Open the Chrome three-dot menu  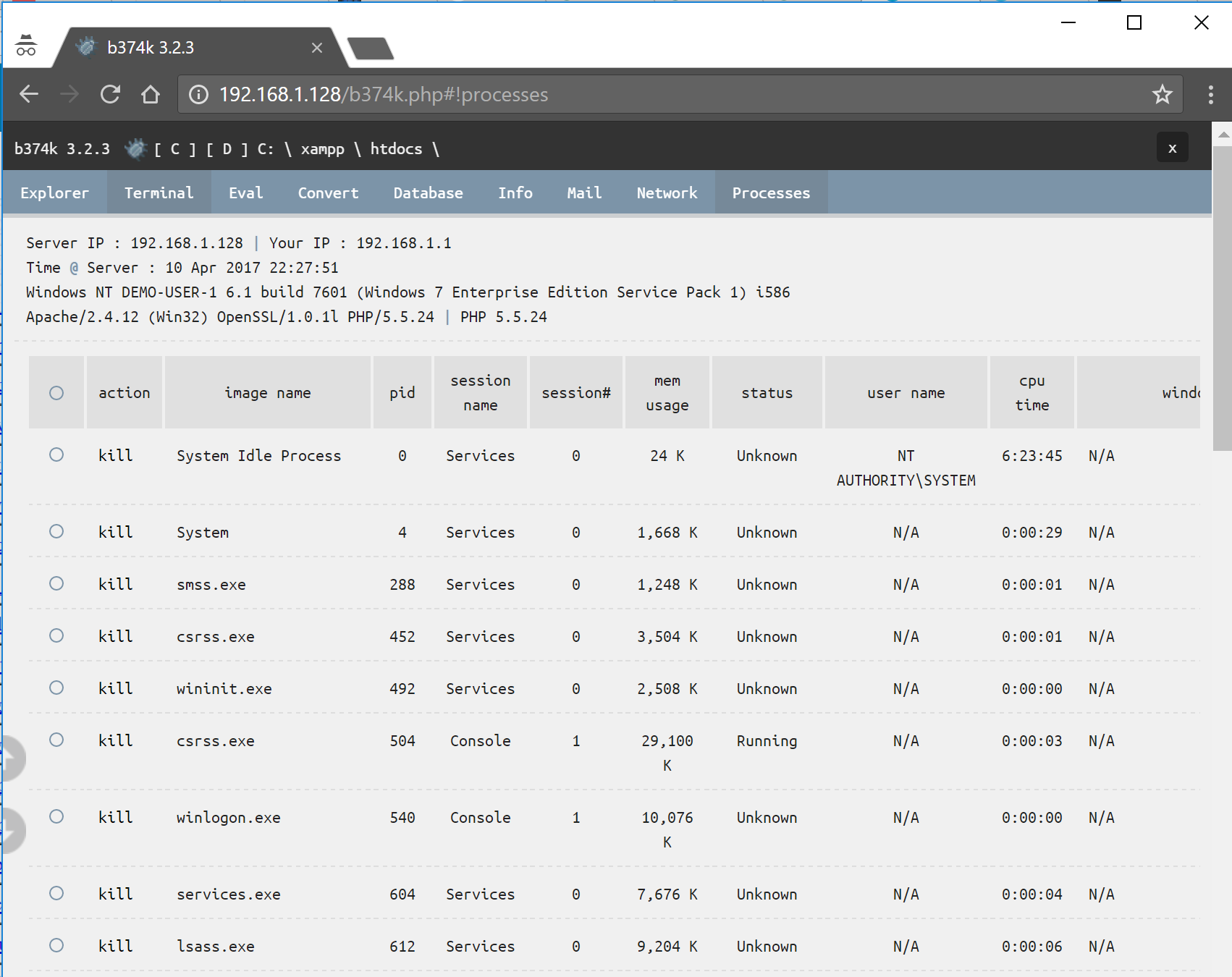point(1210,94)
